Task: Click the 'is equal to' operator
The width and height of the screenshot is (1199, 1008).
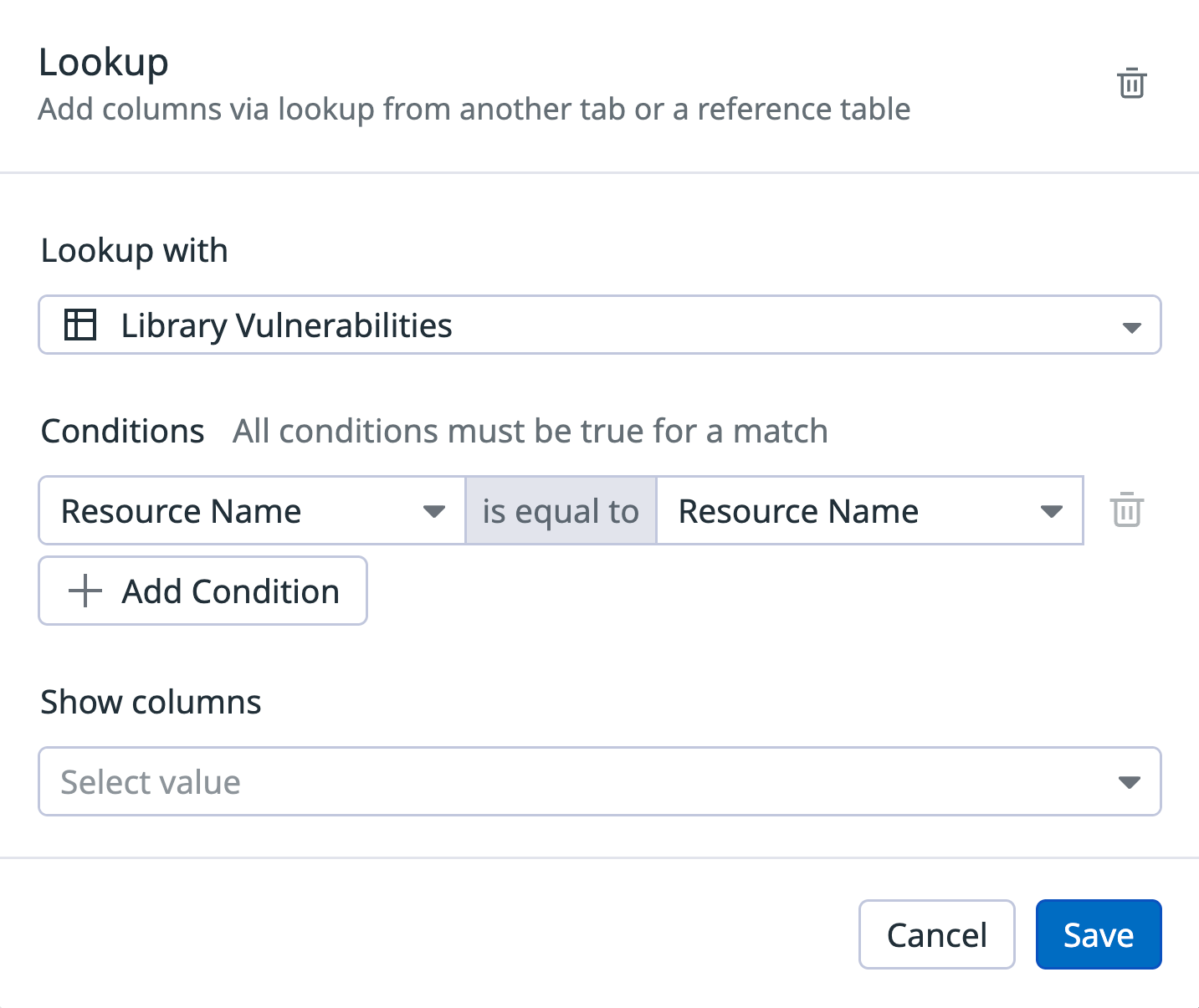Action: coord(560,510)
